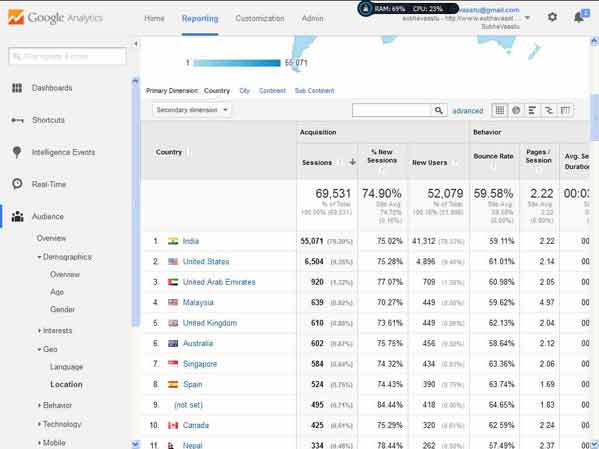
Task: Switch to Data table view icon
Action: (499, 110)
